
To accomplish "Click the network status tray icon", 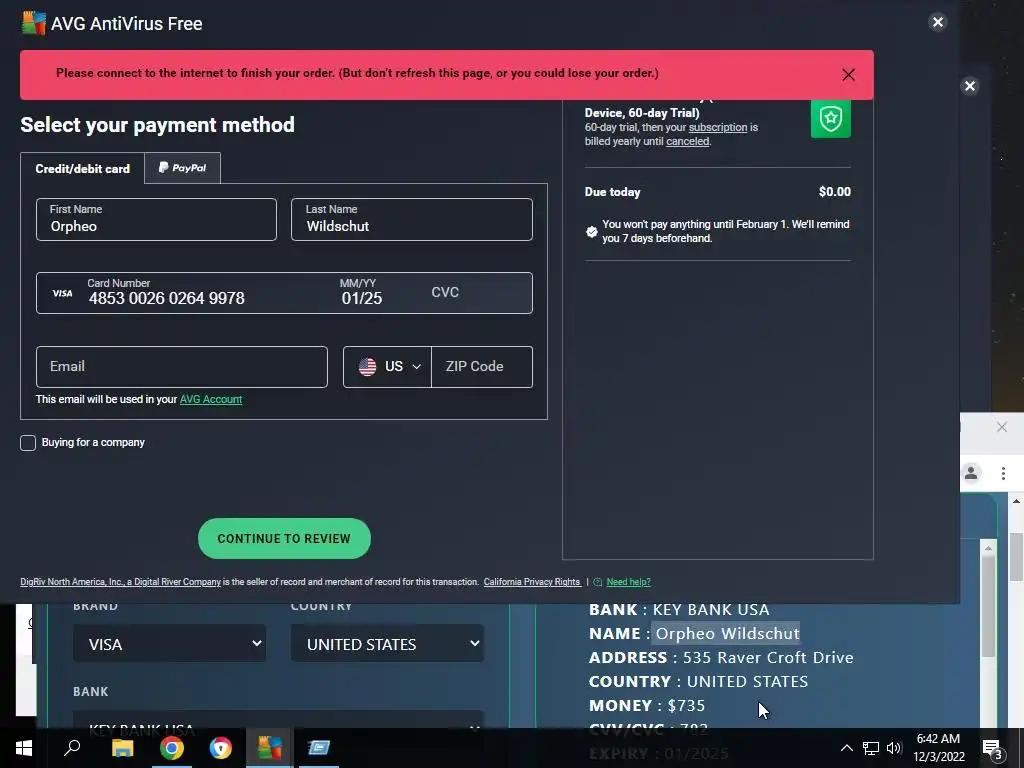I will [x=871, y=748].
